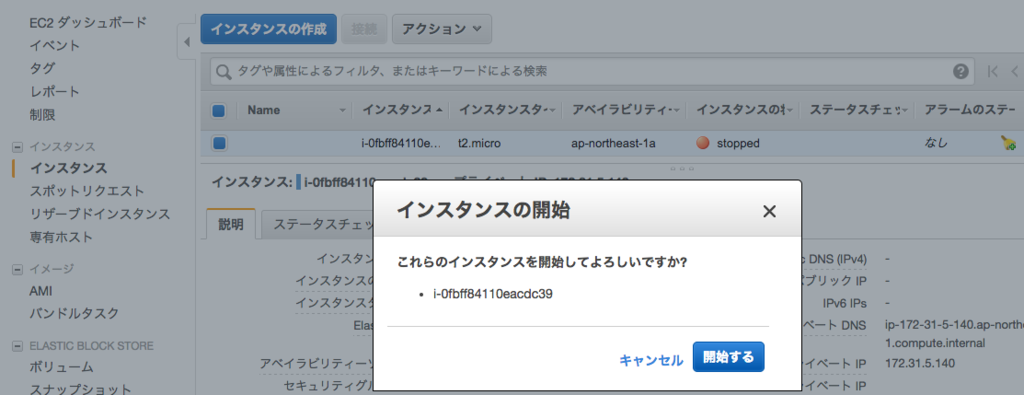Click instance ID i-0fbff84110eacdc39 in dialog
Image resolution: width=1024 pixels, height=395 pixels.
click(492, 294)
